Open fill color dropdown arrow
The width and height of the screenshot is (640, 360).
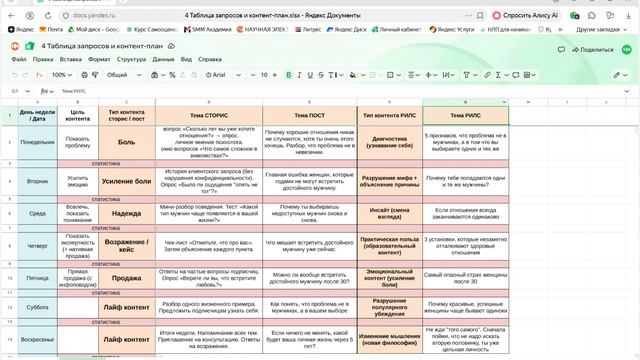363,75
